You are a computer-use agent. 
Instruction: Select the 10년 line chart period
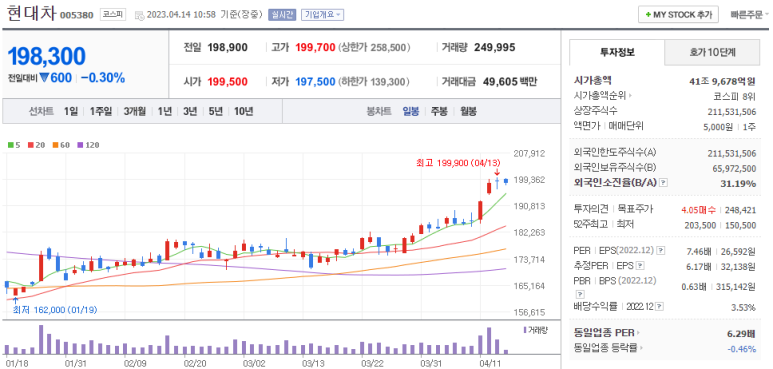coord(244,111)
